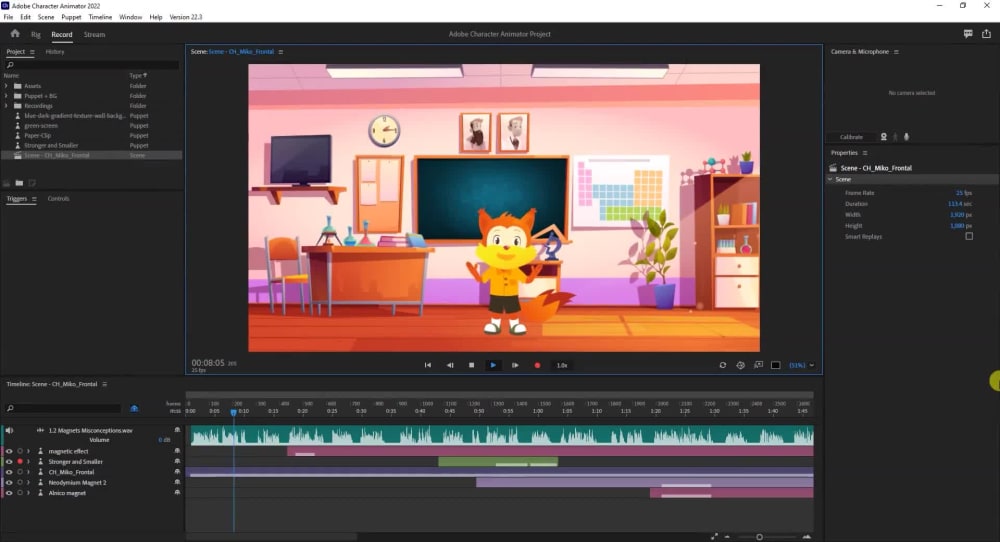1000x542 pixels.
Task: Expand the magnetic effect track
Action: click(28, 451)
